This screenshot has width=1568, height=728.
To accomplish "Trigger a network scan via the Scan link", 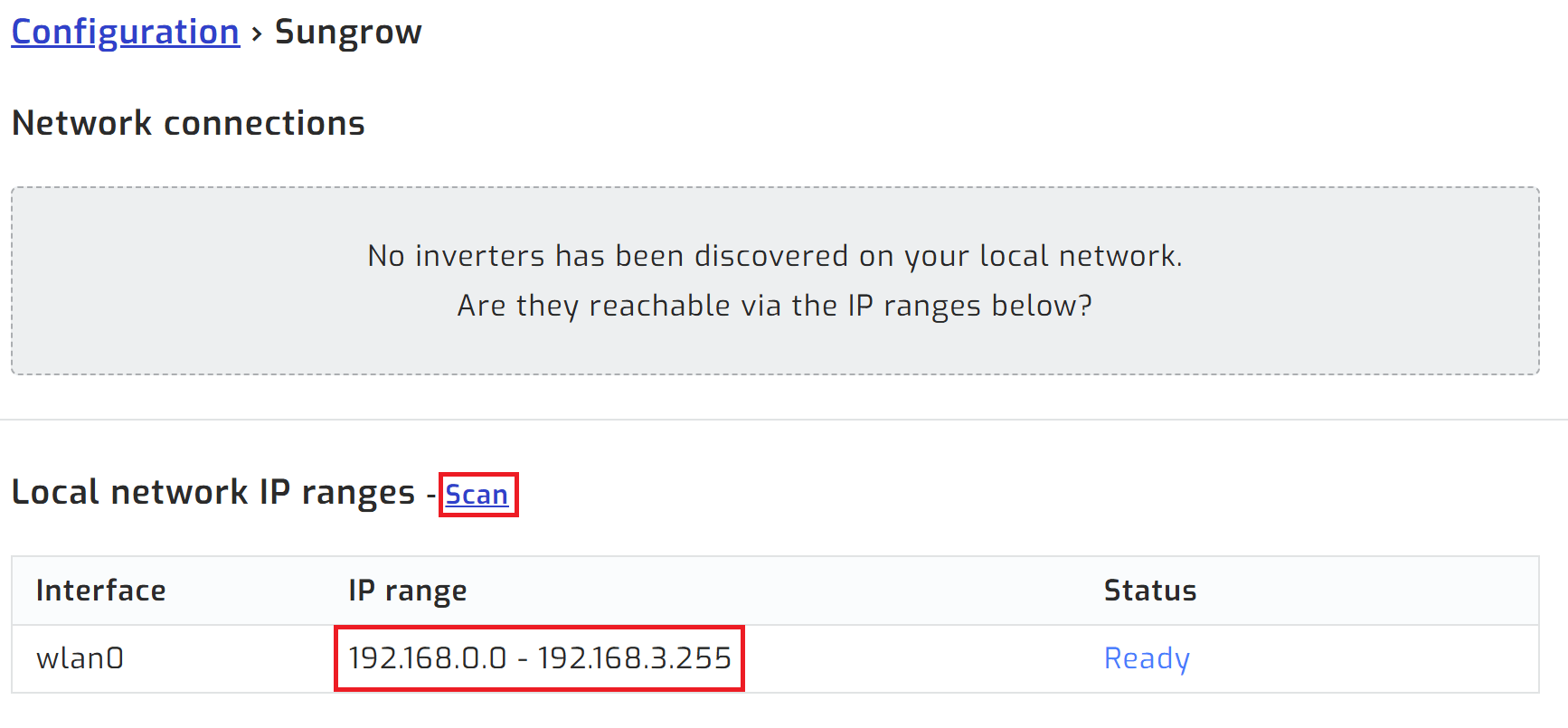I will point(477,494).
